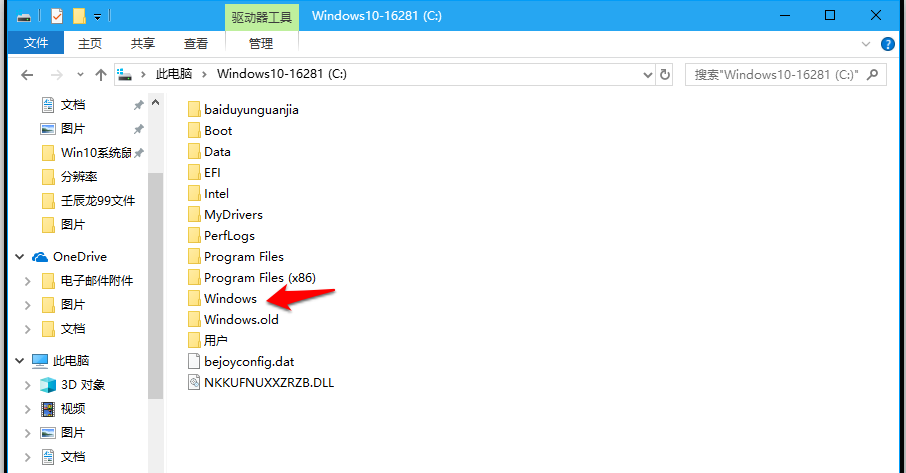This screenshot has height=473, width=906.
Task: Click the search magnifier icon
Action: pos(873,75)
